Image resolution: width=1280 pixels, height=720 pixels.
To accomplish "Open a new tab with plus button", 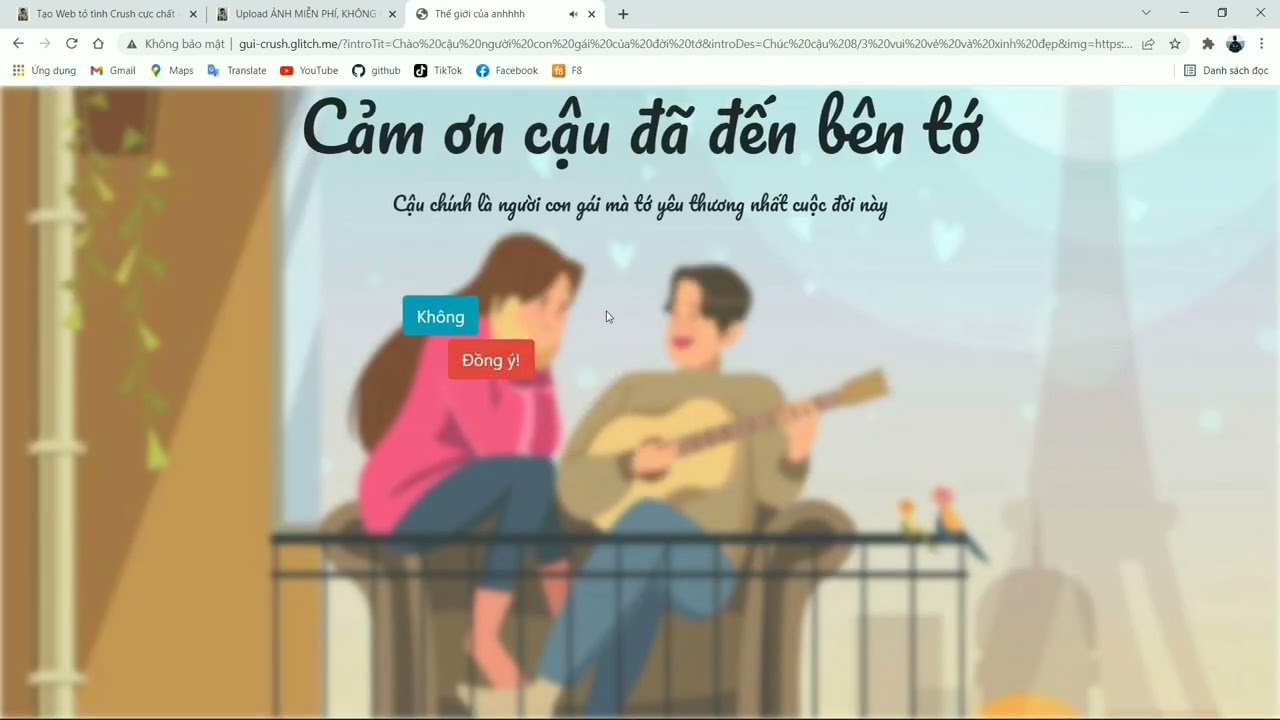I will 623,14.
